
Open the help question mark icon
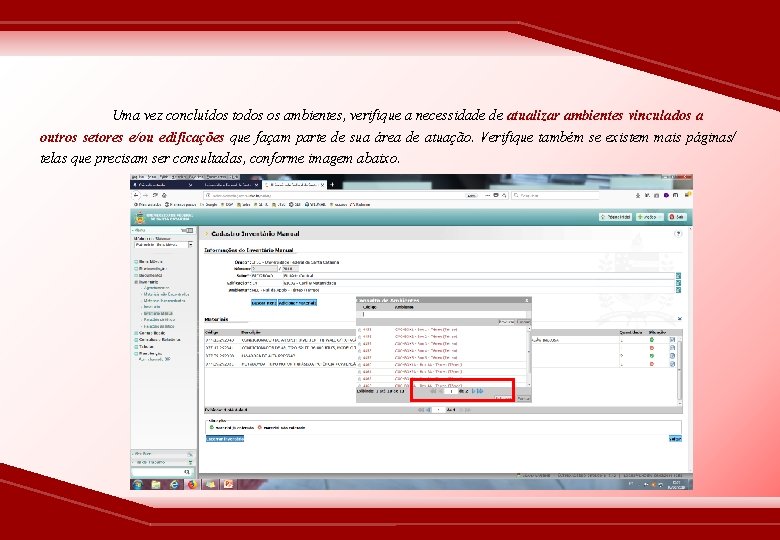(678, 234)
